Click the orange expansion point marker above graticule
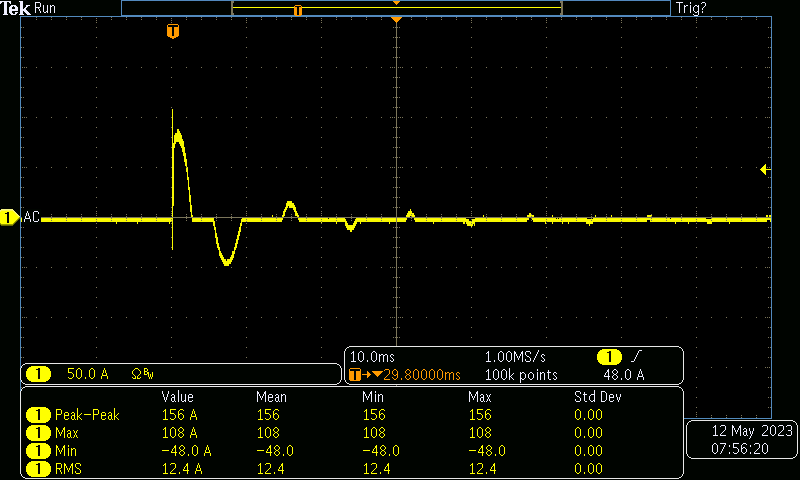This screenshot has height=480, width=800. [x=397, y=19]
